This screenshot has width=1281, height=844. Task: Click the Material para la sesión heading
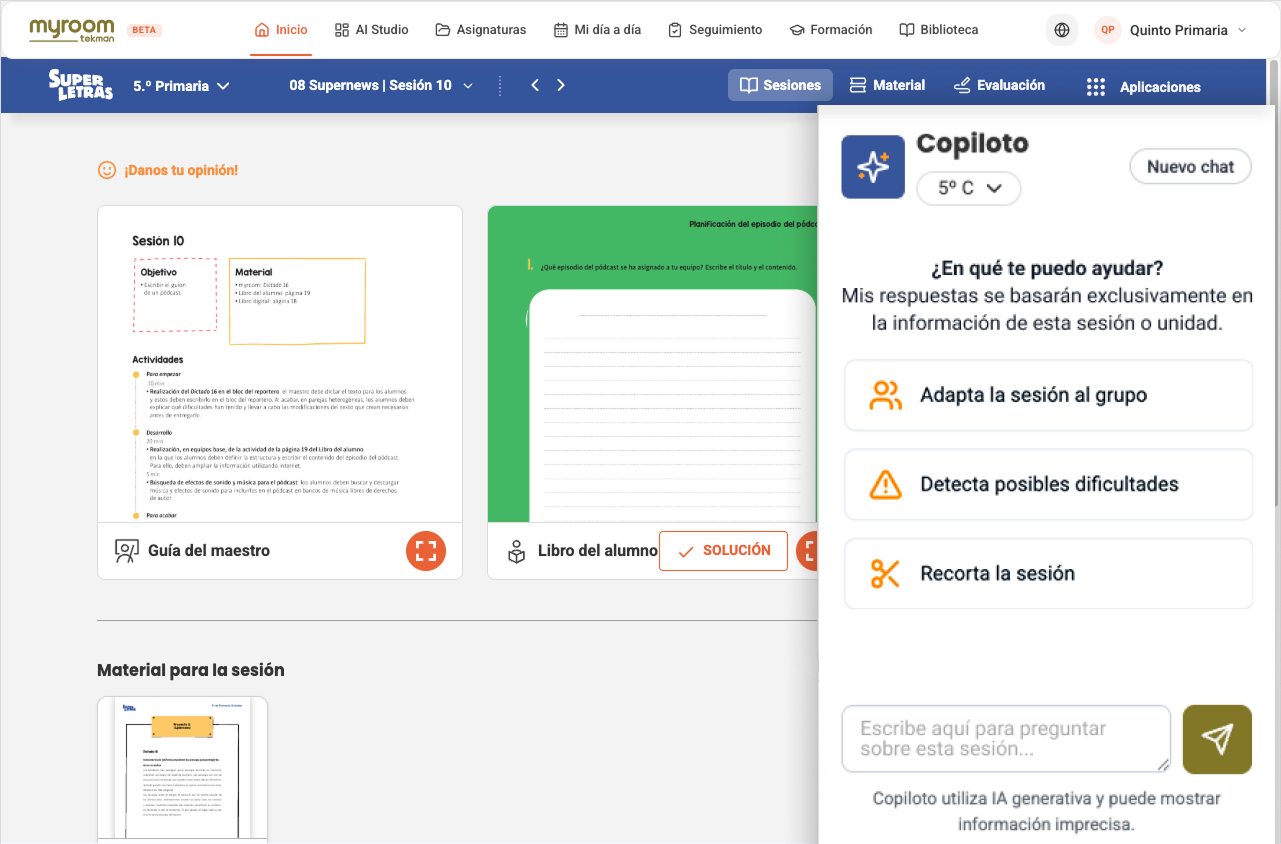point(191,670)
